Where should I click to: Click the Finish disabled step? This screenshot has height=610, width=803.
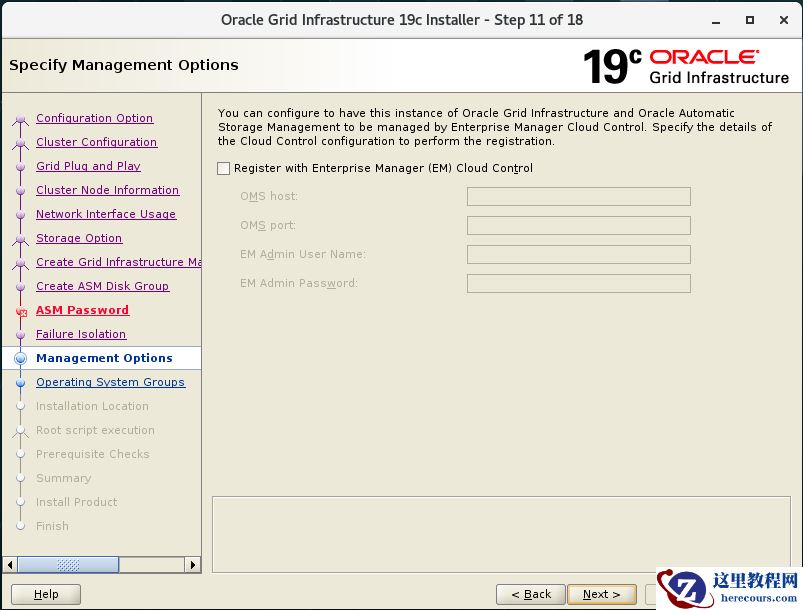pyautogui.click(x=52, y=527)
